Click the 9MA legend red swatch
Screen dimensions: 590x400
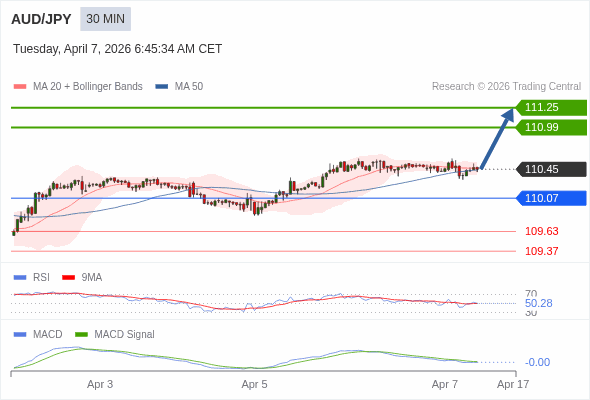point(68,278)
